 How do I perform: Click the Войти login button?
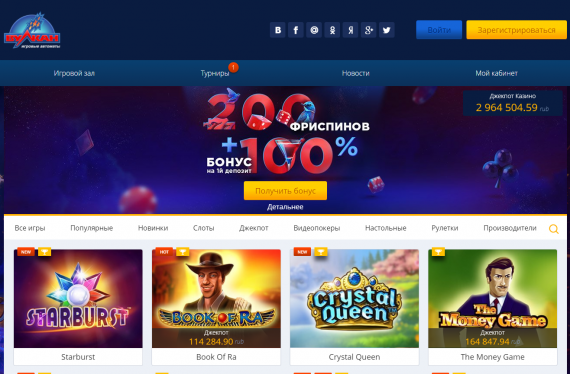(x=439, y=30)
